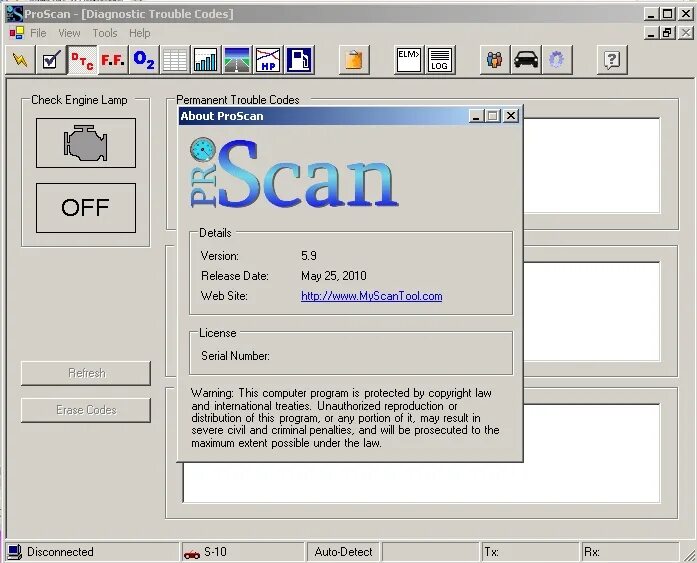
Task: Click the release date May 25, 2010
Action: [x=334, y=276]
